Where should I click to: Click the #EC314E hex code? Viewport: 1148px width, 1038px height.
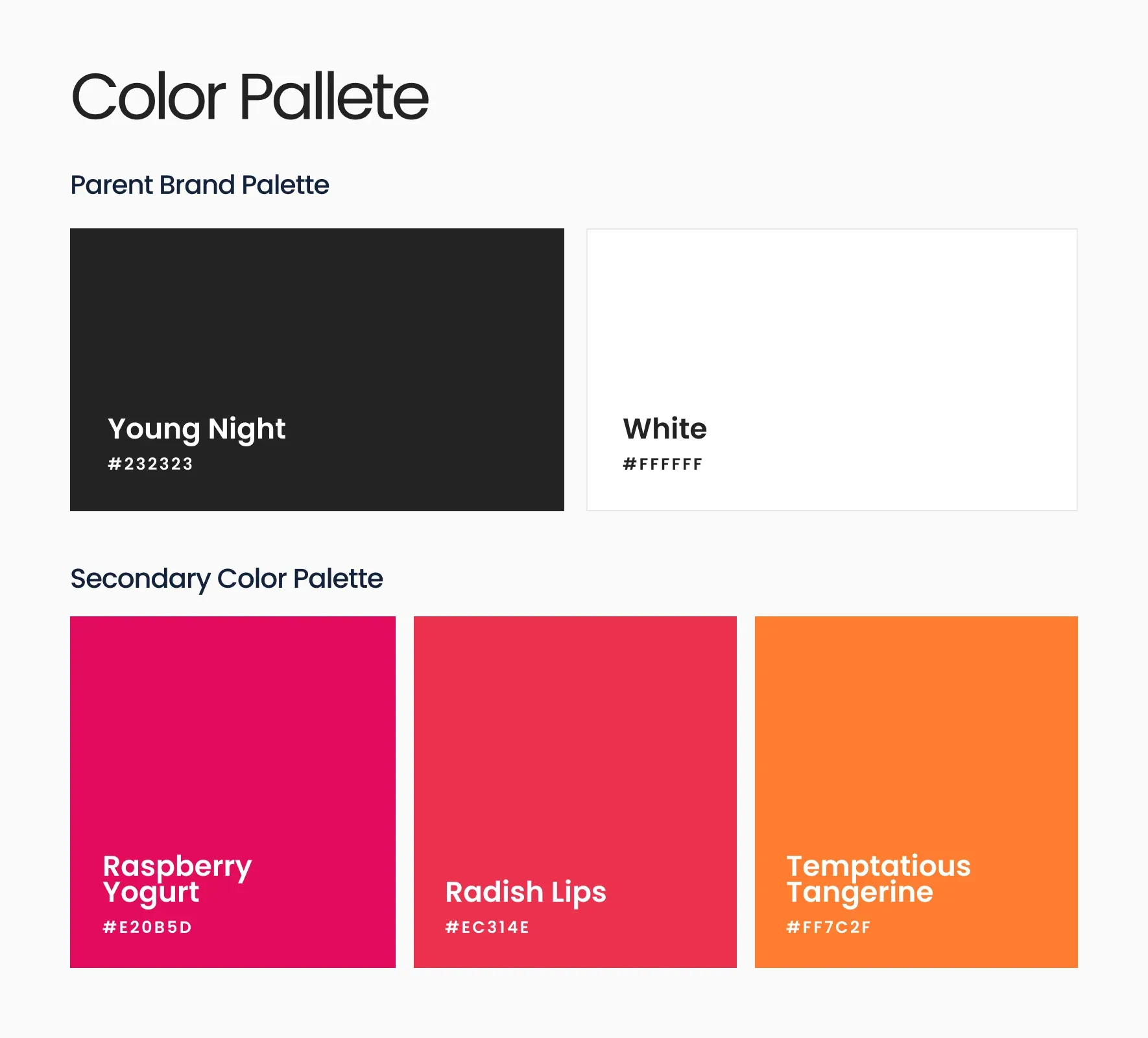(487, 927)
